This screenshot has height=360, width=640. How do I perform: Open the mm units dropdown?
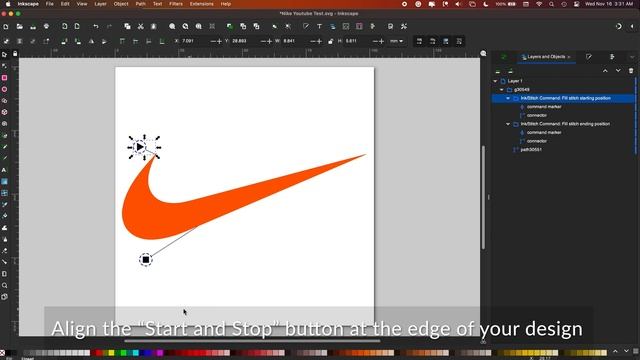point(396,41)
